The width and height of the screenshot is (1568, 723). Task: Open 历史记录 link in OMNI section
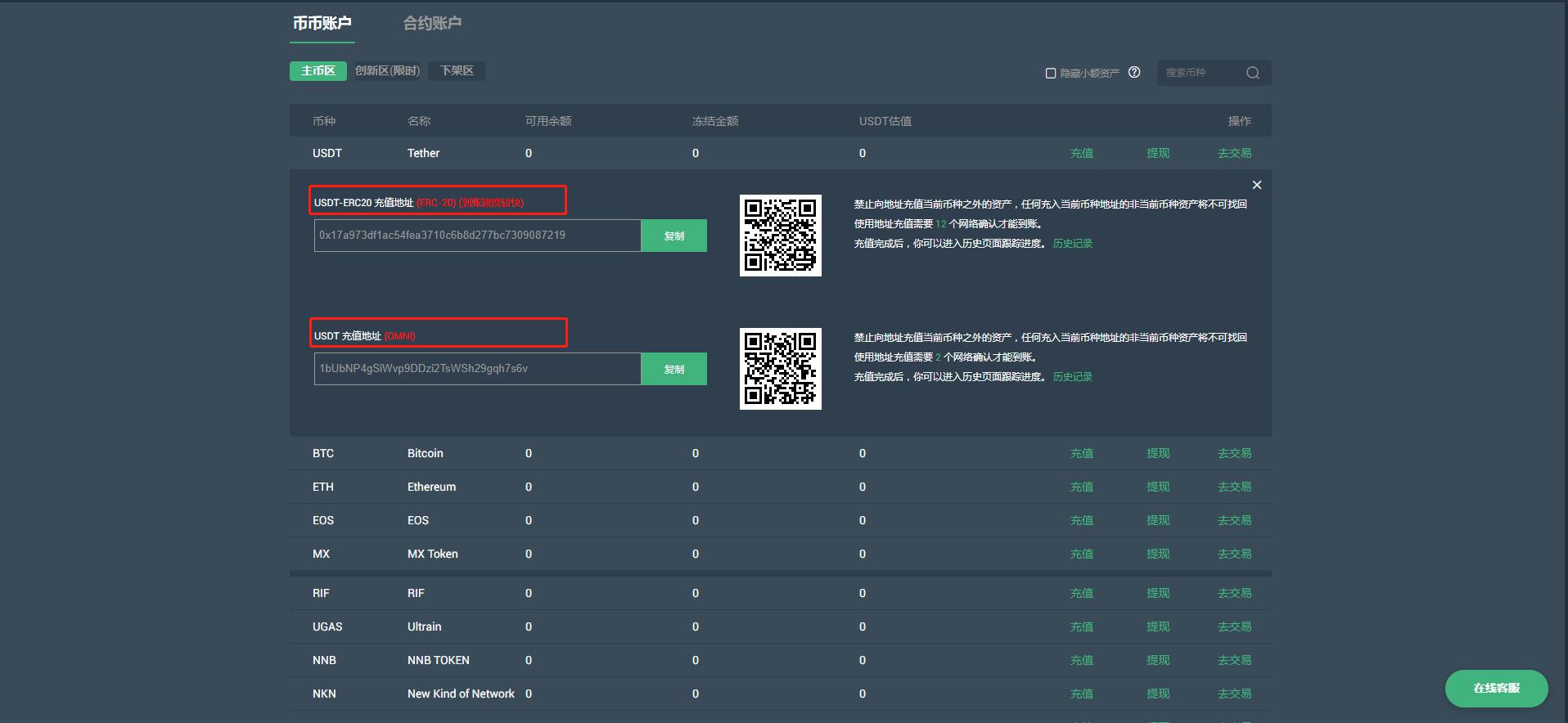pyautogui.click(x=1073, y=377)
